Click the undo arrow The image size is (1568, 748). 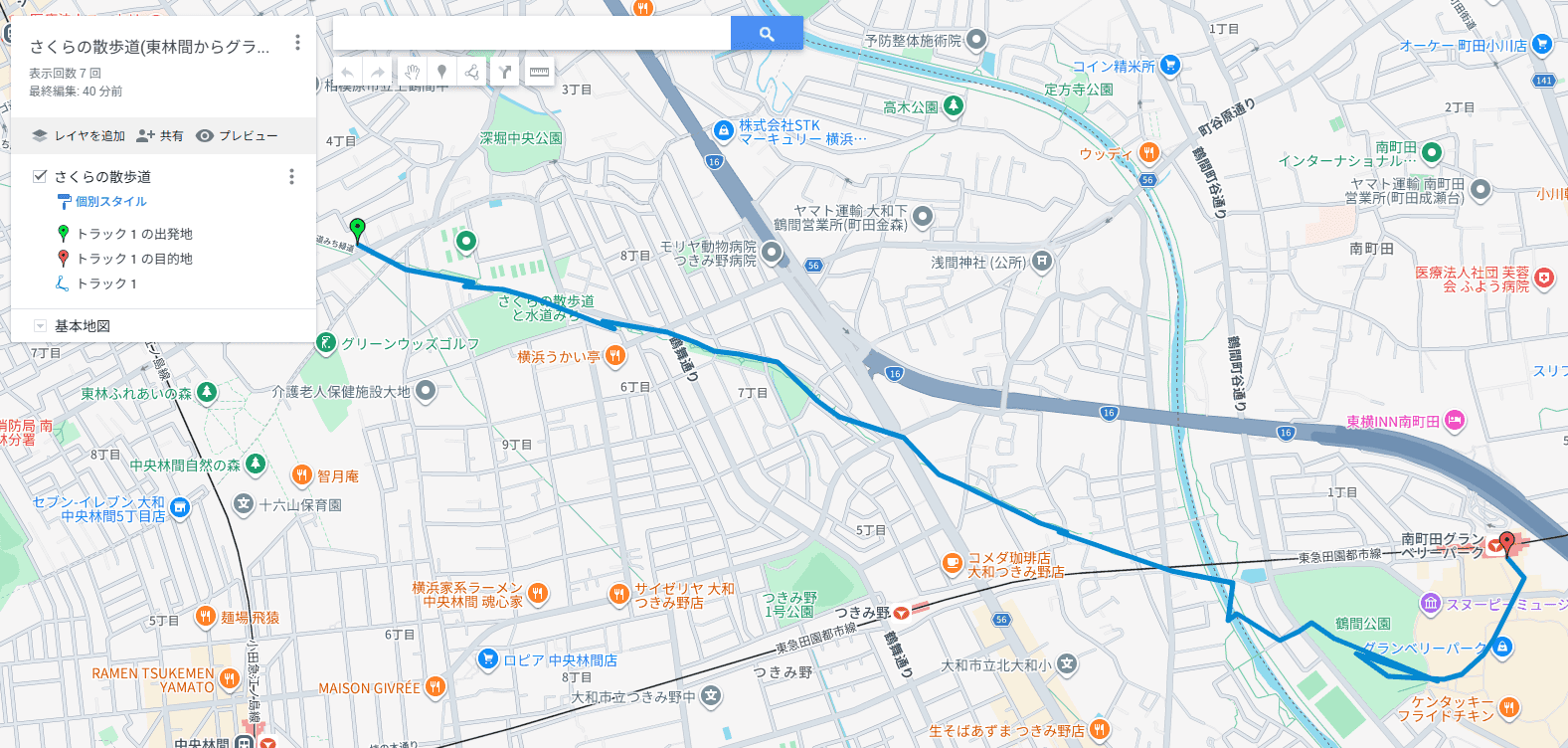[x=348, y=72]
